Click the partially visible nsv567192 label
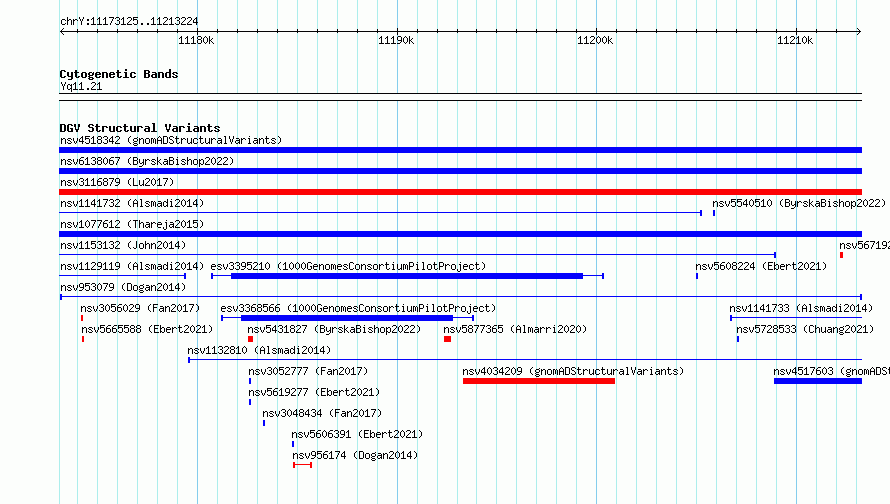The height and width of the screenshot is (504, 890). [864, 245]
